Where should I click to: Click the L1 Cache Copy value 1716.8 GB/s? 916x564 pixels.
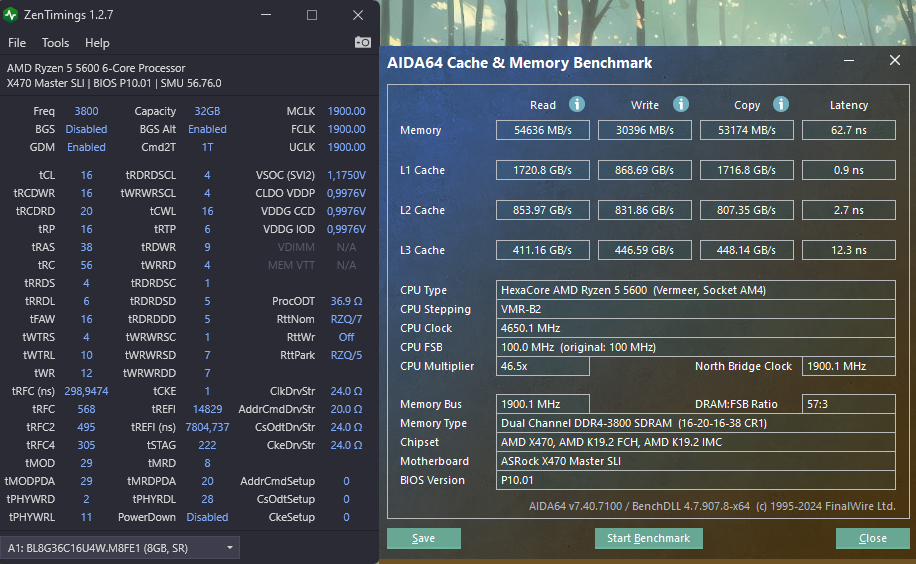tap(747, 170)
